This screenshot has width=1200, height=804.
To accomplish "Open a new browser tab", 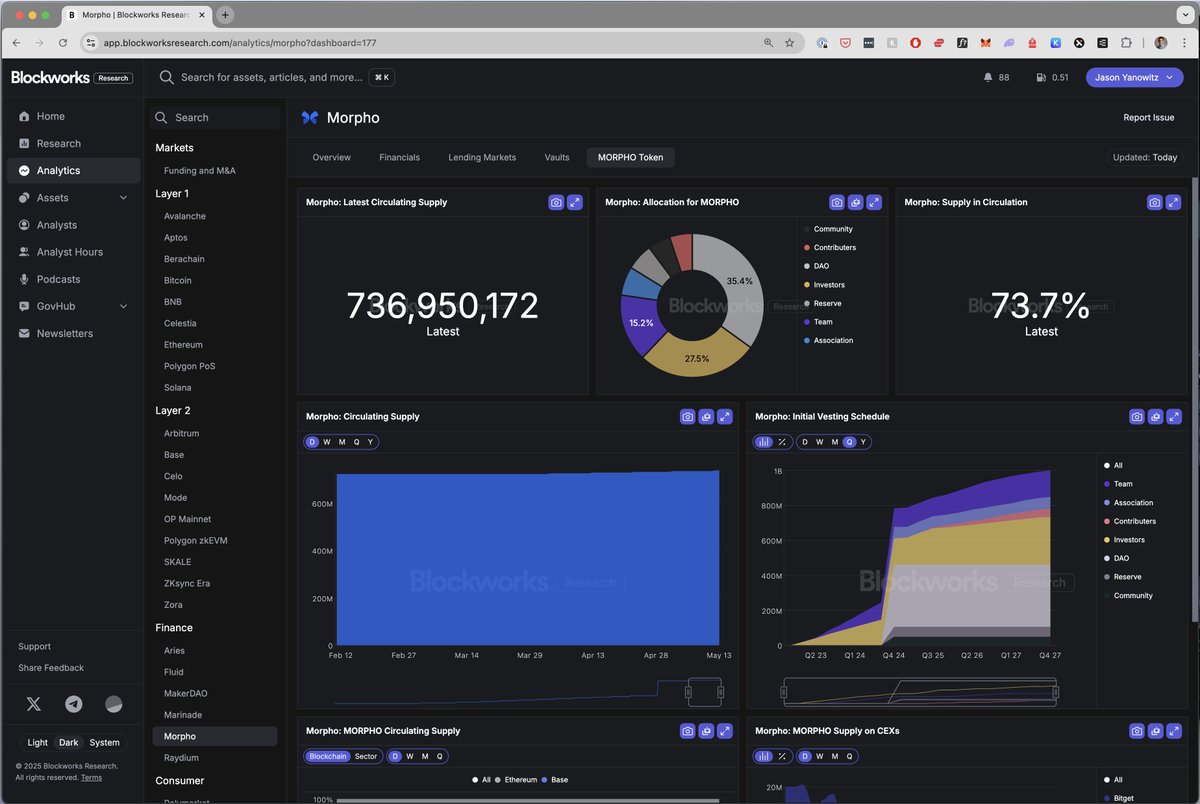I will [225, 15].
